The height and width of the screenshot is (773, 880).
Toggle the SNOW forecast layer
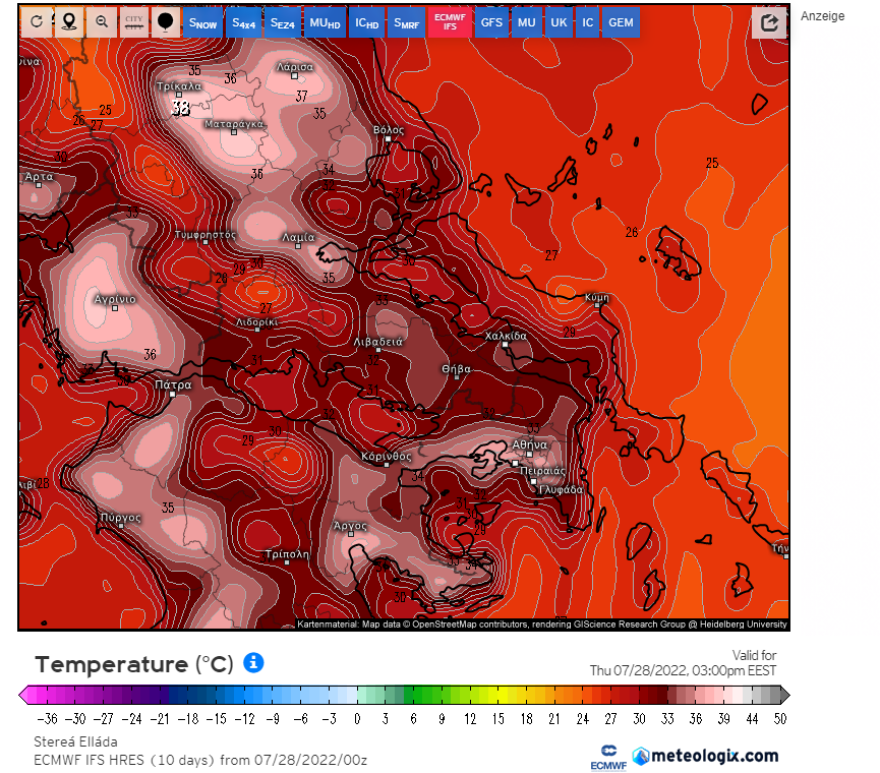tap(203, 22)
